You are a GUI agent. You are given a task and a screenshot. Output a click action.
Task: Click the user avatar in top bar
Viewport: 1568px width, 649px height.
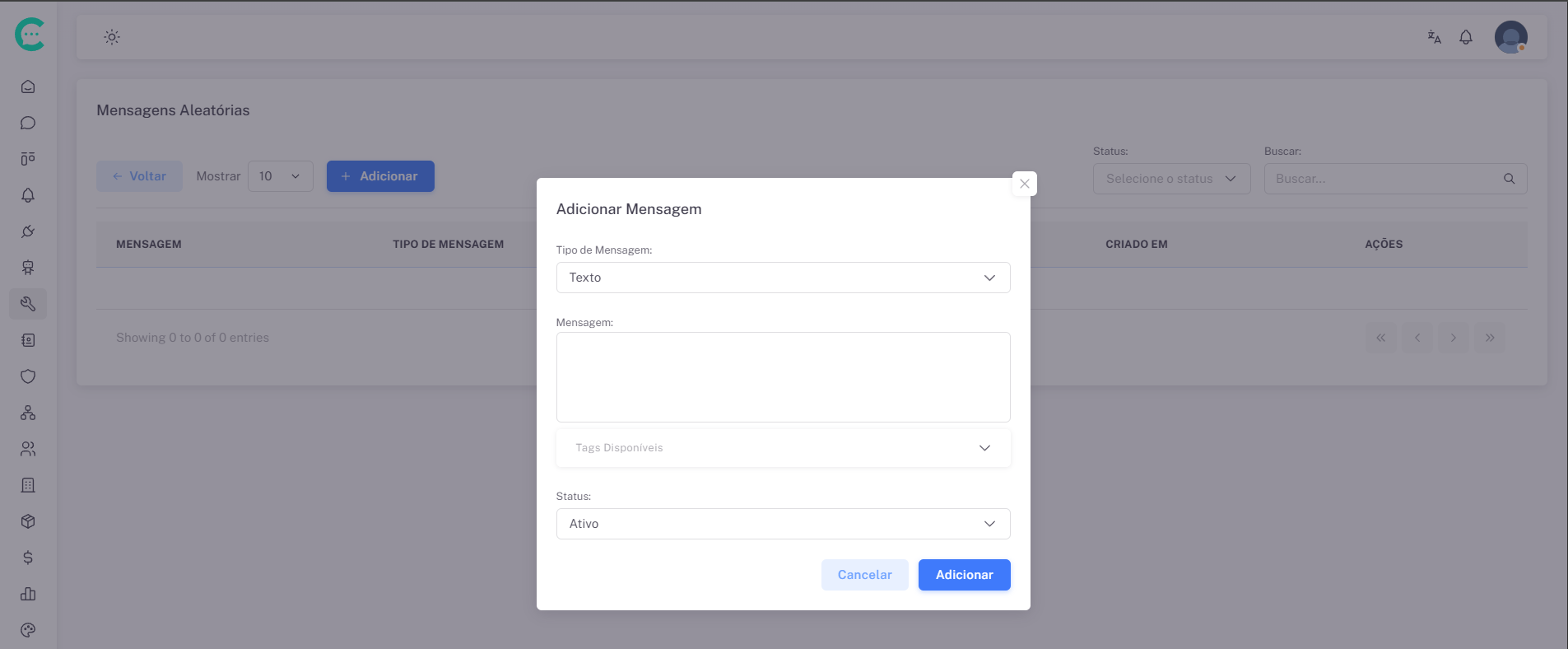[x=1510, y=37]
